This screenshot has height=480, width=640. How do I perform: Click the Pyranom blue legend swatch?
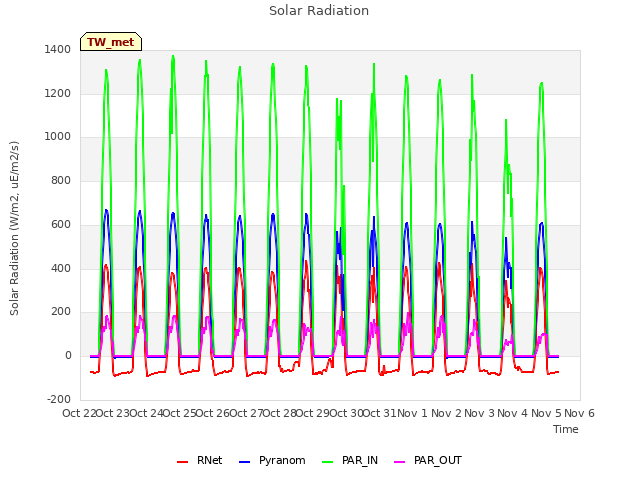tap(244, 462)
